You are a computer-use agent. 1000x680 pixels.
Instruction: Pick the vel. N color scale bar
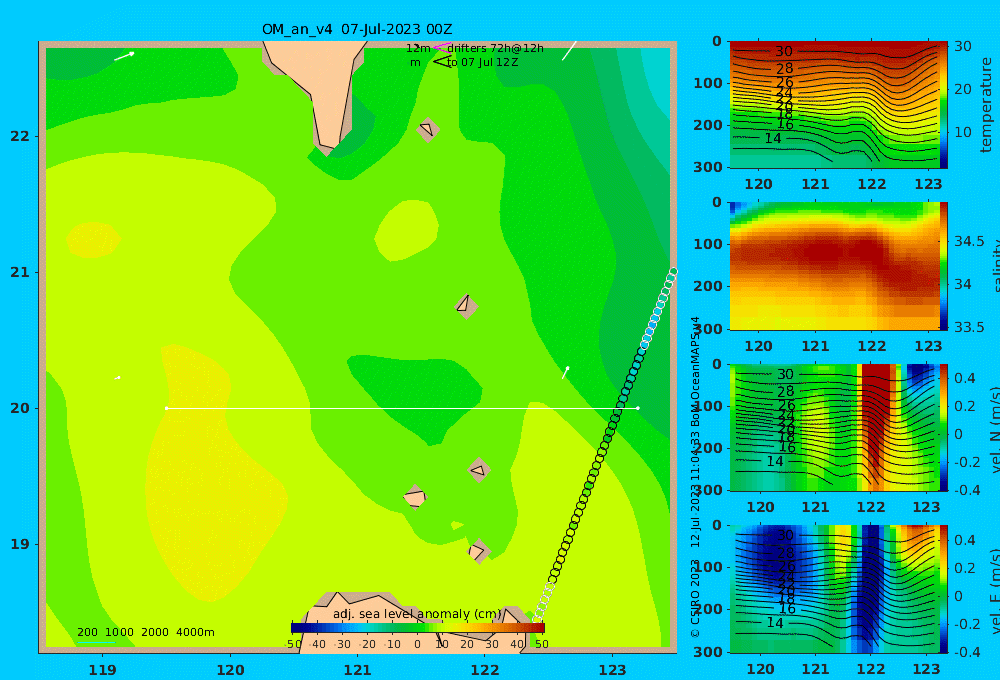click(x=944, y=427)
